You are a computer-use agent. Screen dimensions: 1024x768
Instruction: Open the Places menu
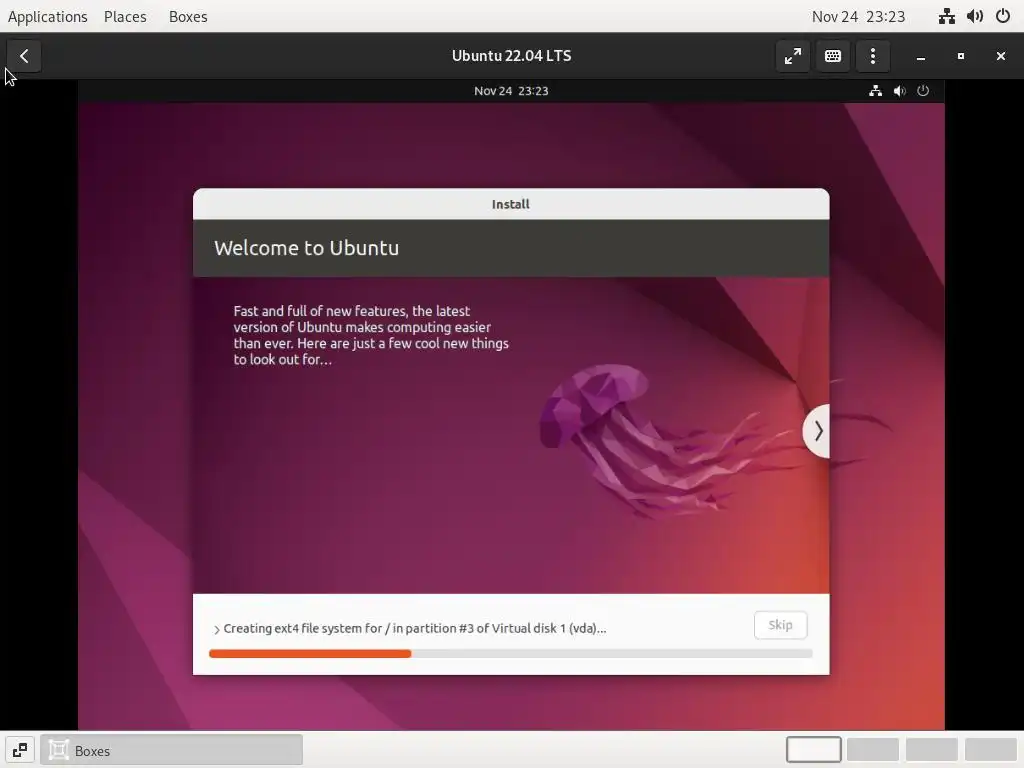125,16
